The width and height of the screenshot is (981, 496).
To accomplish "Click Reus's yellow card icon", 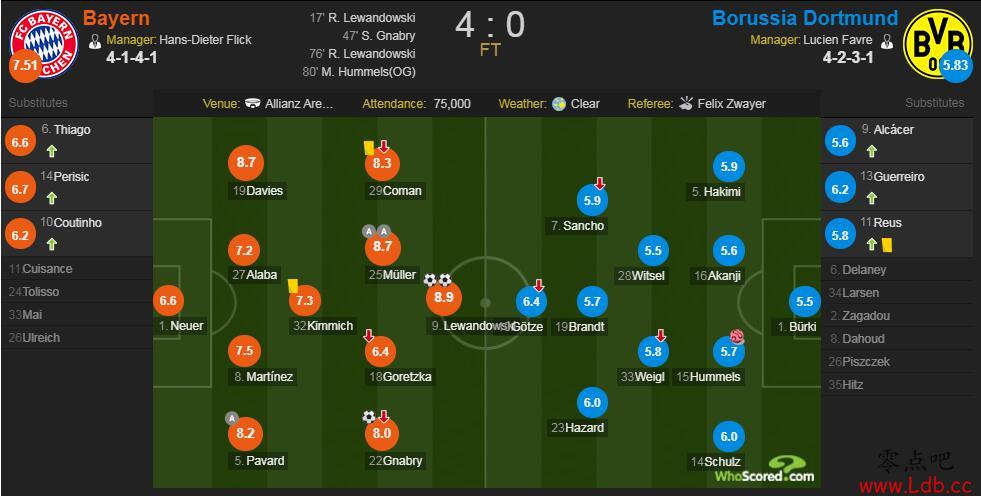I will (x=887, y=245).
